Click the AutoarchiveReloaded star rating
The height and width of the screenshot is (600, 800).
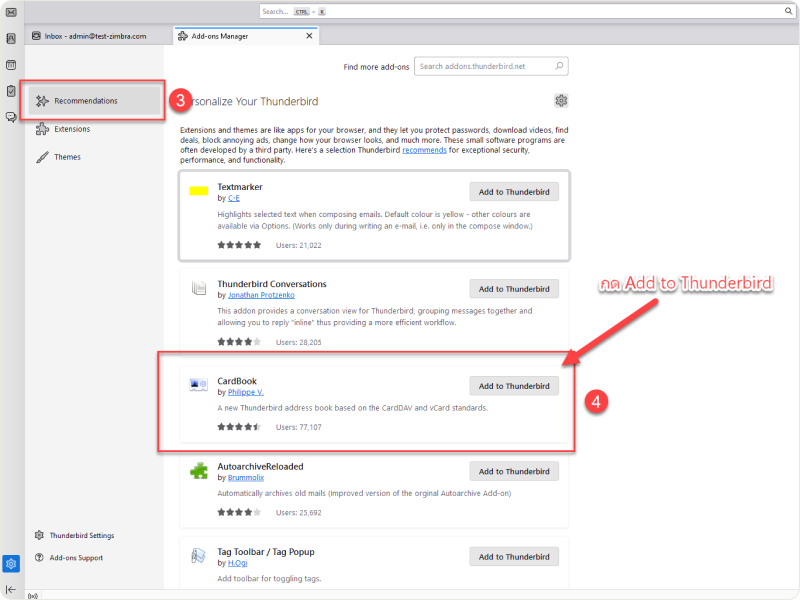[x=239, y=513]
